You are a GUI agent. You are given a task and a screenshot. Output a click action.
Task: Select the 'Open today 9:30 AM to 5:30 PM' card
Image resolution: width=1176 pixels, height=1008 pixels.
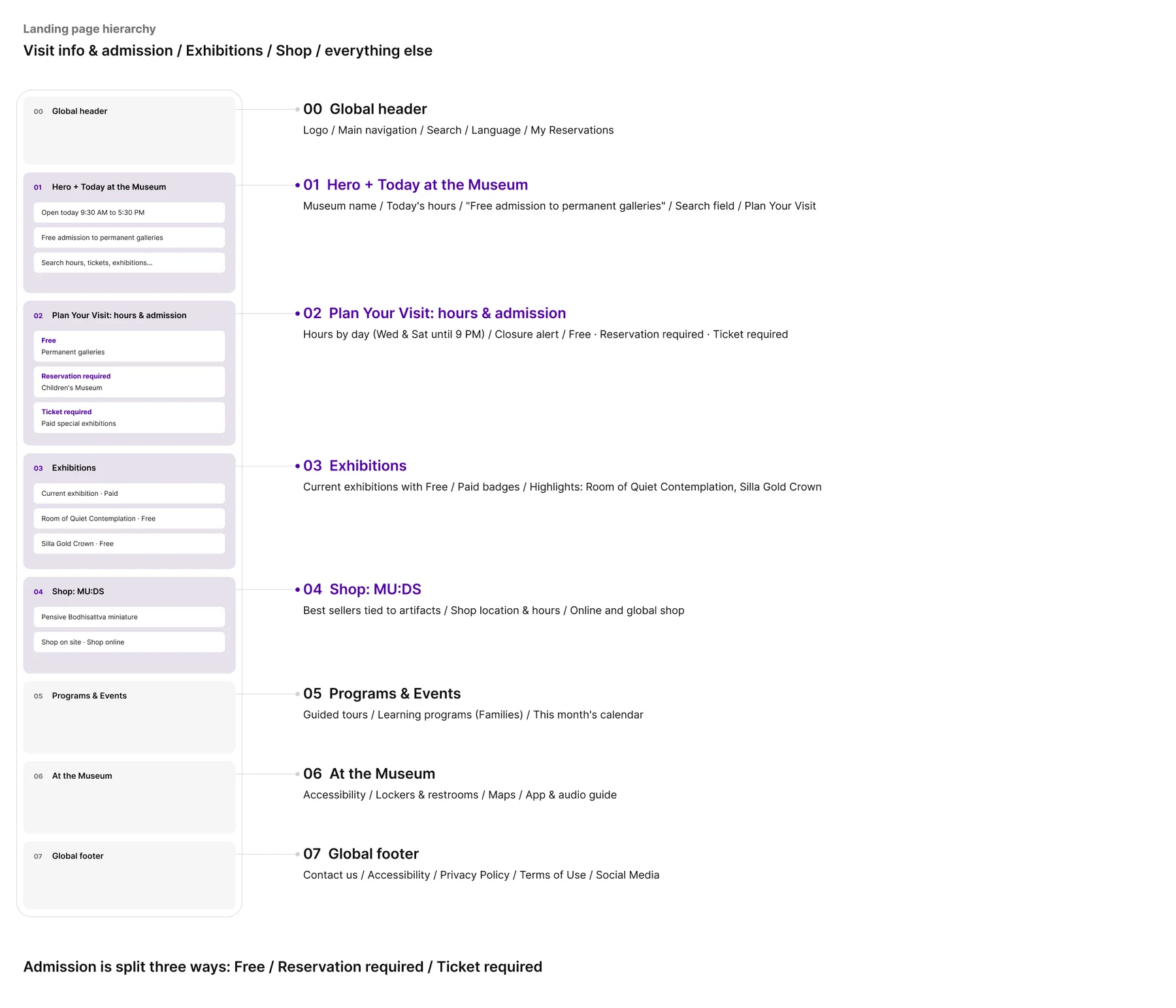pyautogui.click(x=129, y=212)
